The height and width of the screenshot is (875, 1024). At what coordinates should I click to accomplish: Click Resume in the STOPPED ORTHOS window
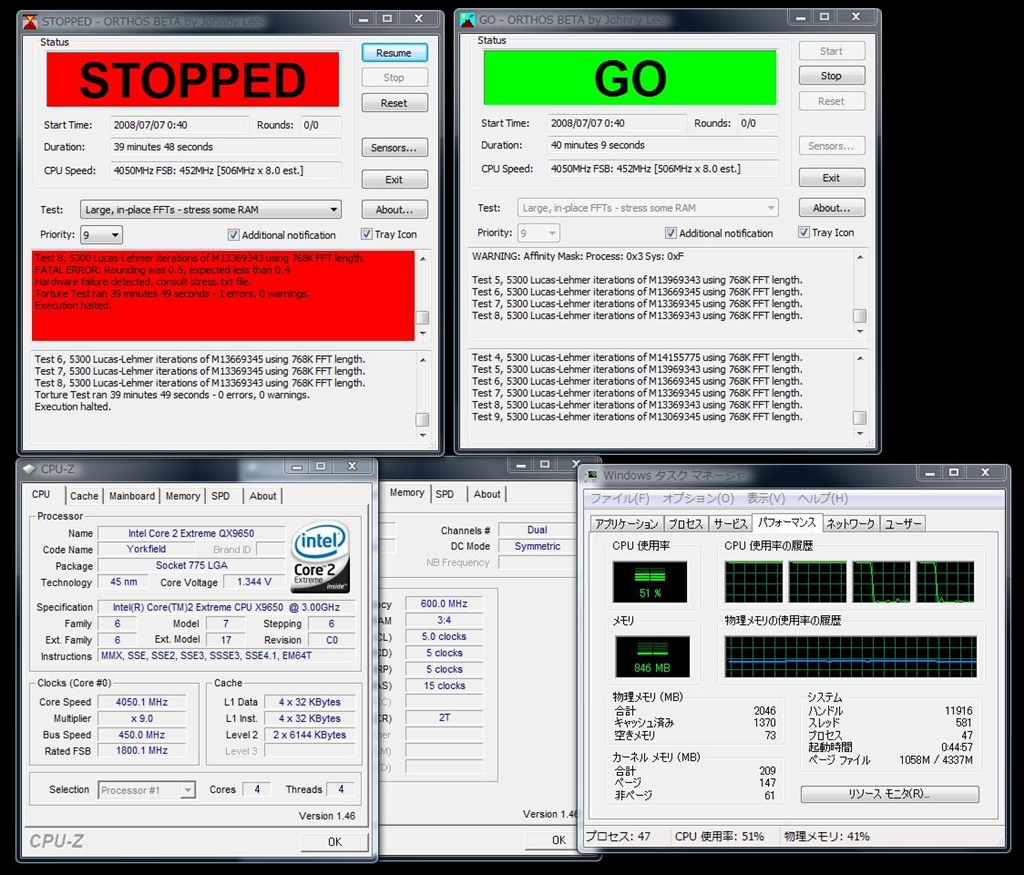coord(394,53)
